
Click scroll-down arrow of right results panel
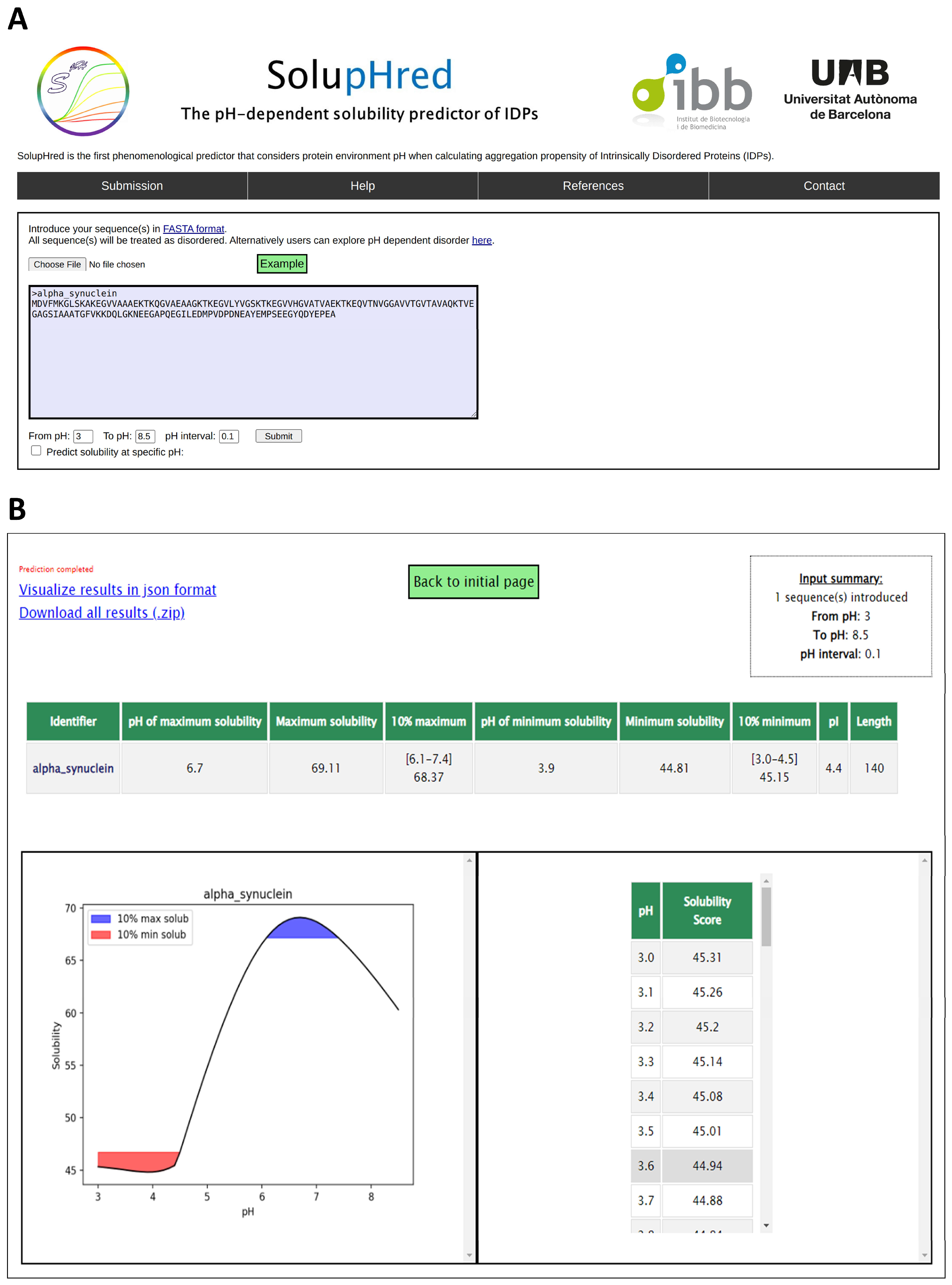pos(924,1255)
